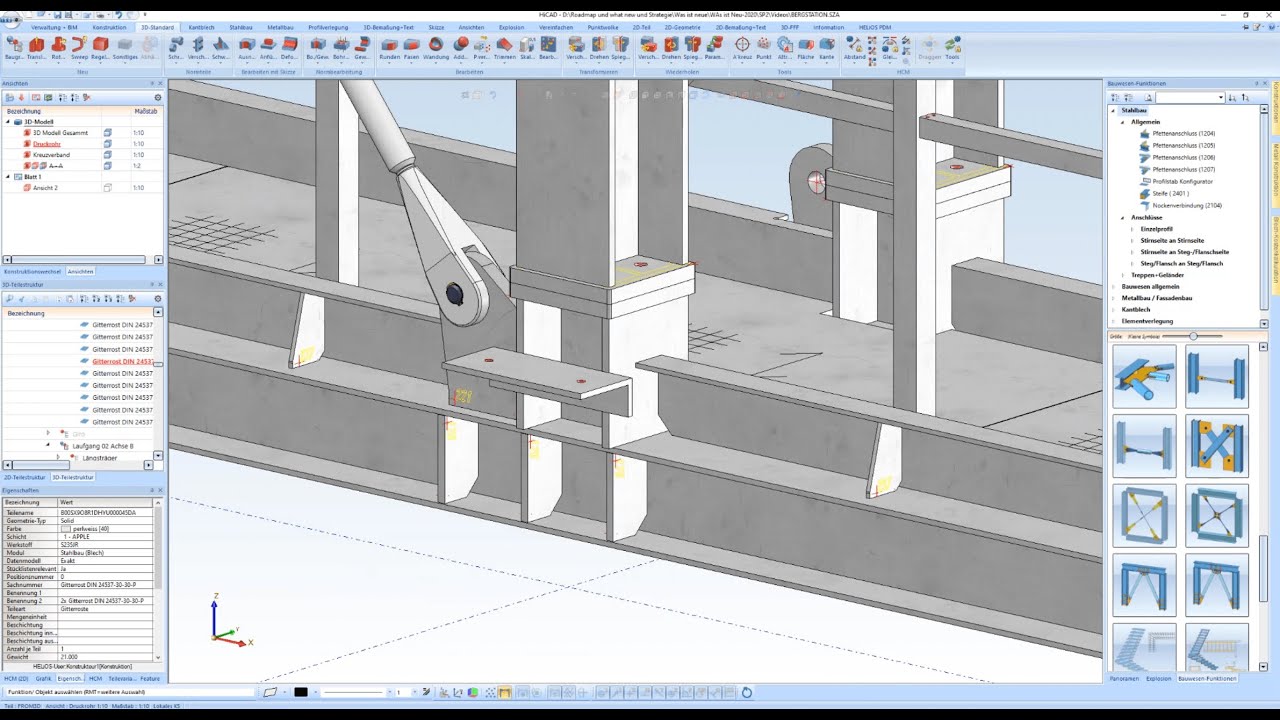Collapse the Blatt 1 tree node
Viewport: 1280px width, 720px height.
8,176
